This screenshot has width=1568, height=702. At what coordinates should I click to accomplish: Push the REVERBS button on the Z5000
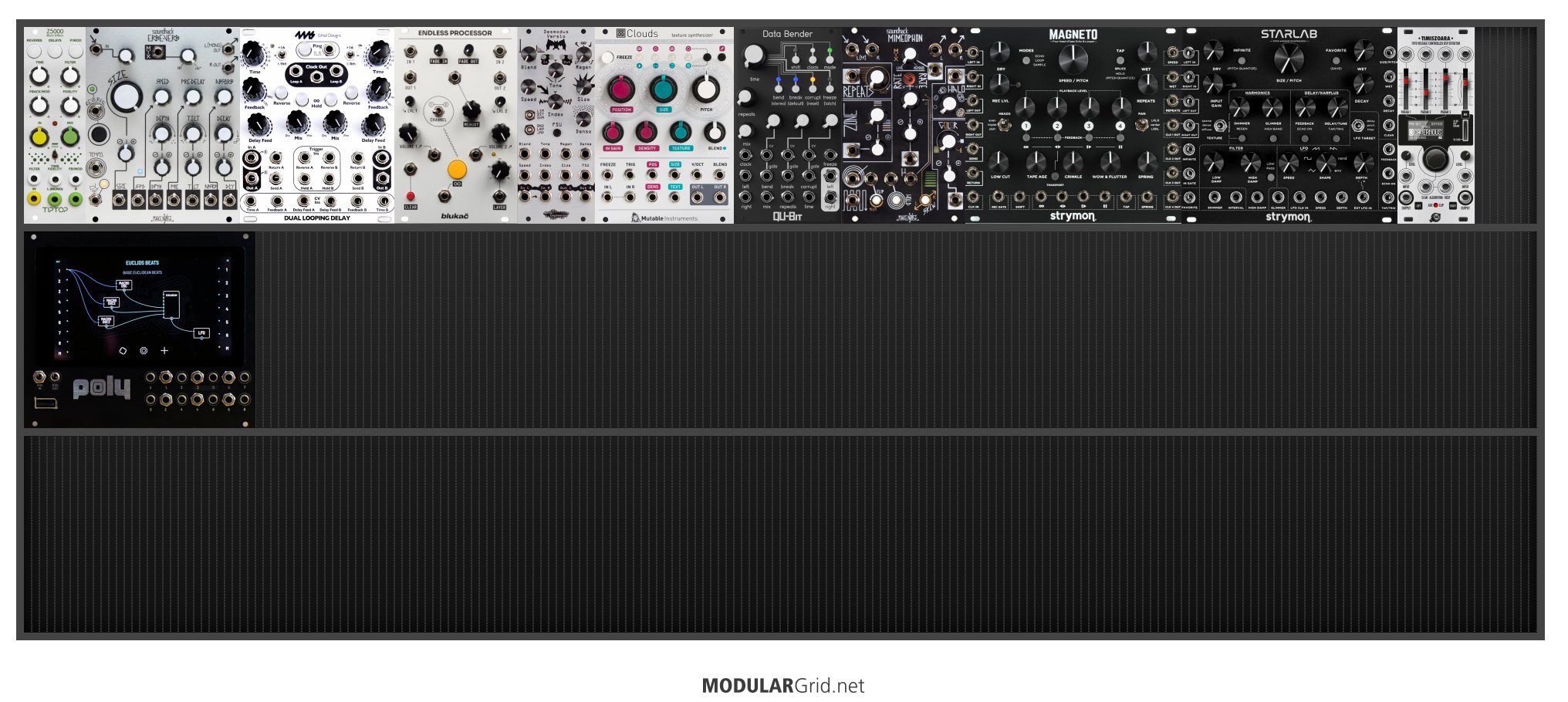tap(35, 51)
